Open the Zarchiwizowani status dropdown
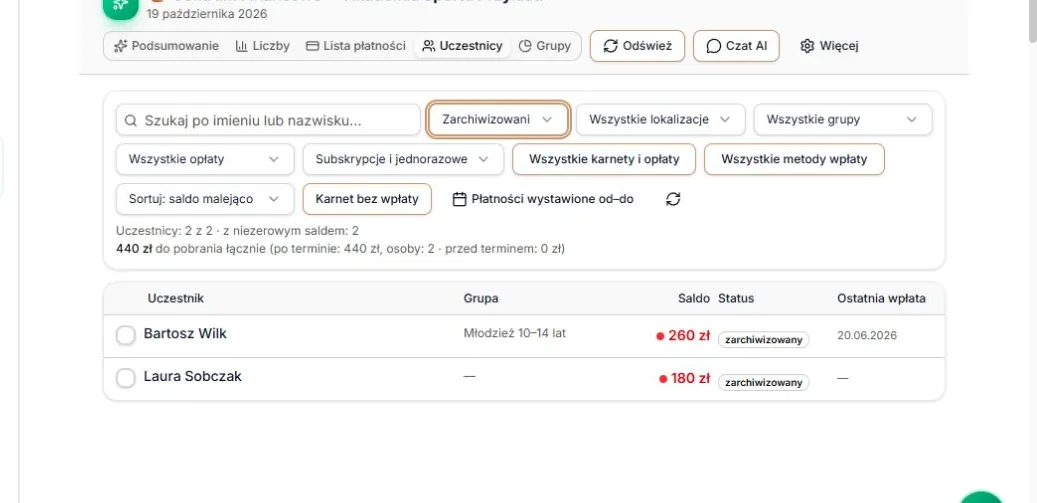Viewport: 1037px width, 503px height. pyautogui.click(x=498, y=120)
